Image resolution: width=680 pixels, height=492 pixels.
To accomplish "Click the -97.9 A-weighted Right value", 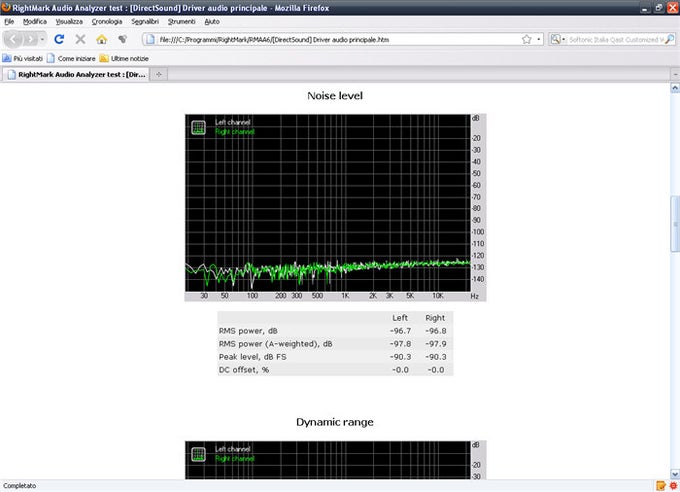I will coord(435,344).
